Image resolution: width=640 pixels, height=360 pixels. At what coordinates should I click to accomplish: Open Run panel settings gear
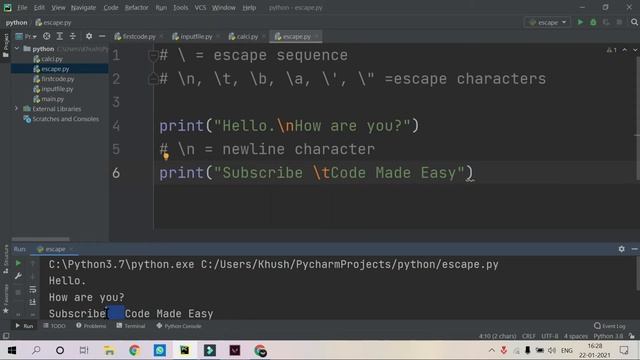621,249
